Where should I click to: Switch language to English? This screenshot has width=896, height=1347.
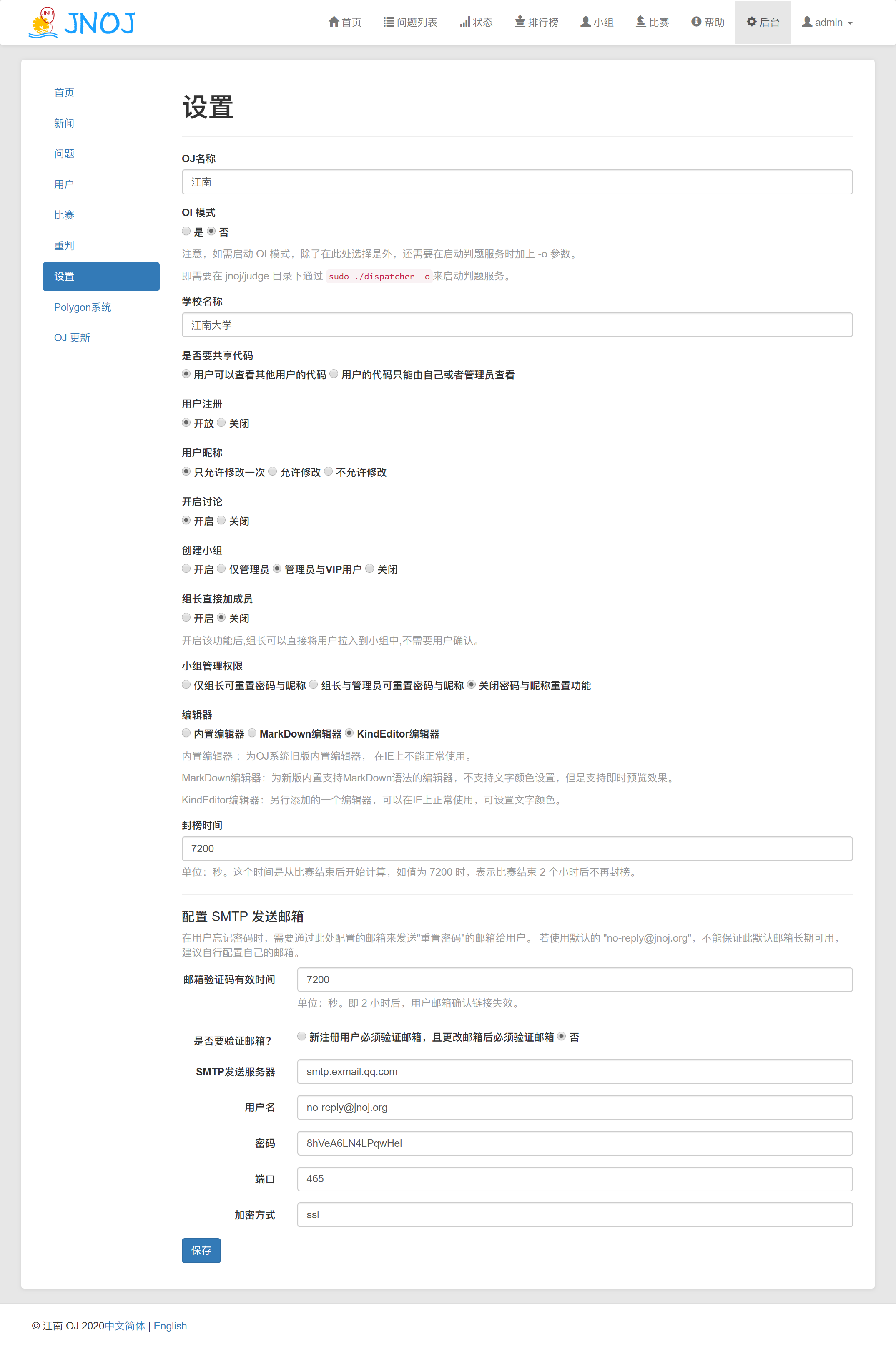(170, 1326)
